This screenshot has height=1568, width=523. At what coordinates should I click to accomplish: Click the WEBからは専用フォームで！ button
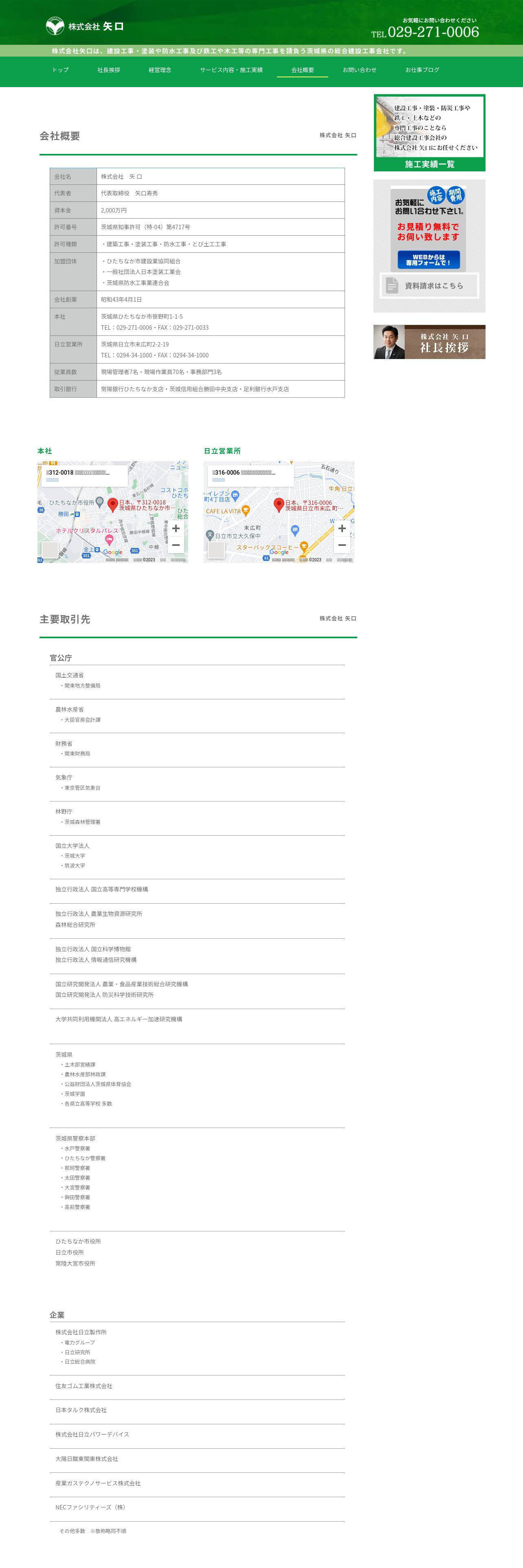point(428,260)
